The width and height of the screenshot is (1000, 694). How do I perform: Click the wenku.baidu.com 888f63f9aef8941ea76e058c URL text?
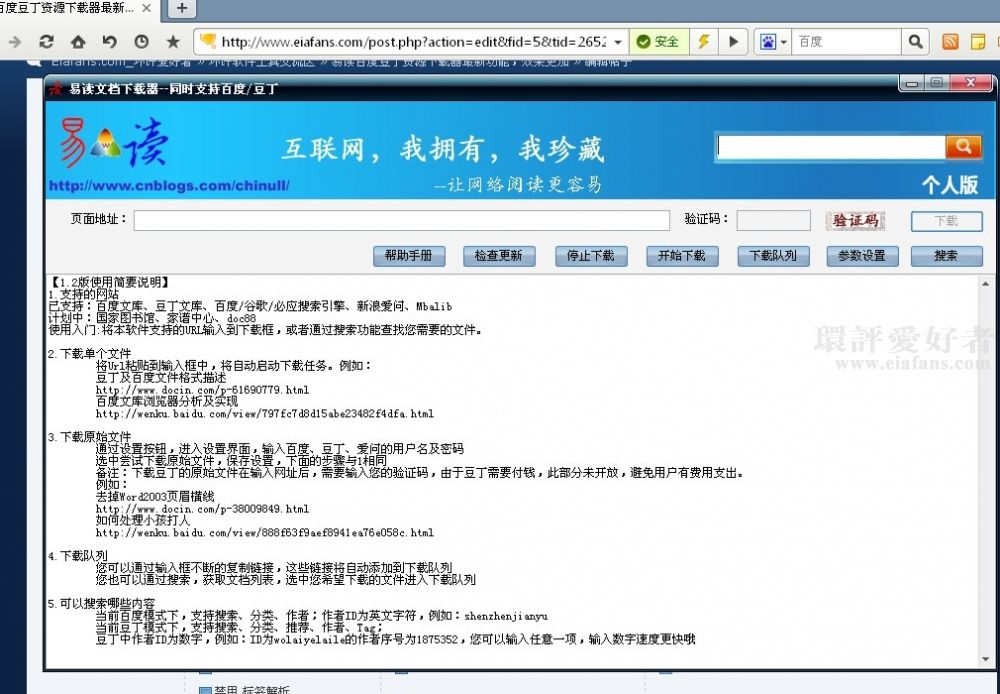point(265,533)
